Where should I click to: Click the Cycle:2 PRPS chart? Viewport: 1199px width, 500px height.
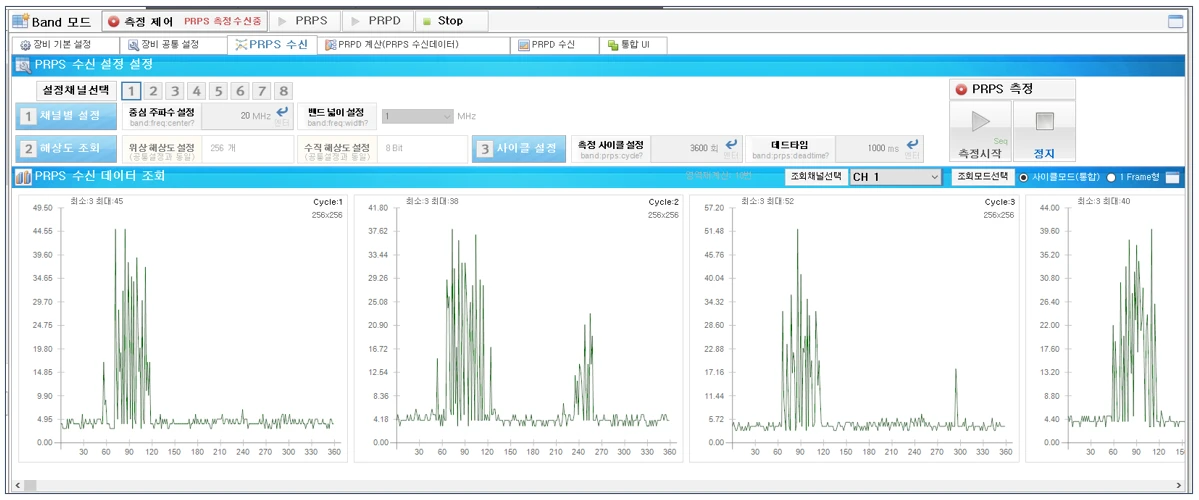tap(518, 327)
